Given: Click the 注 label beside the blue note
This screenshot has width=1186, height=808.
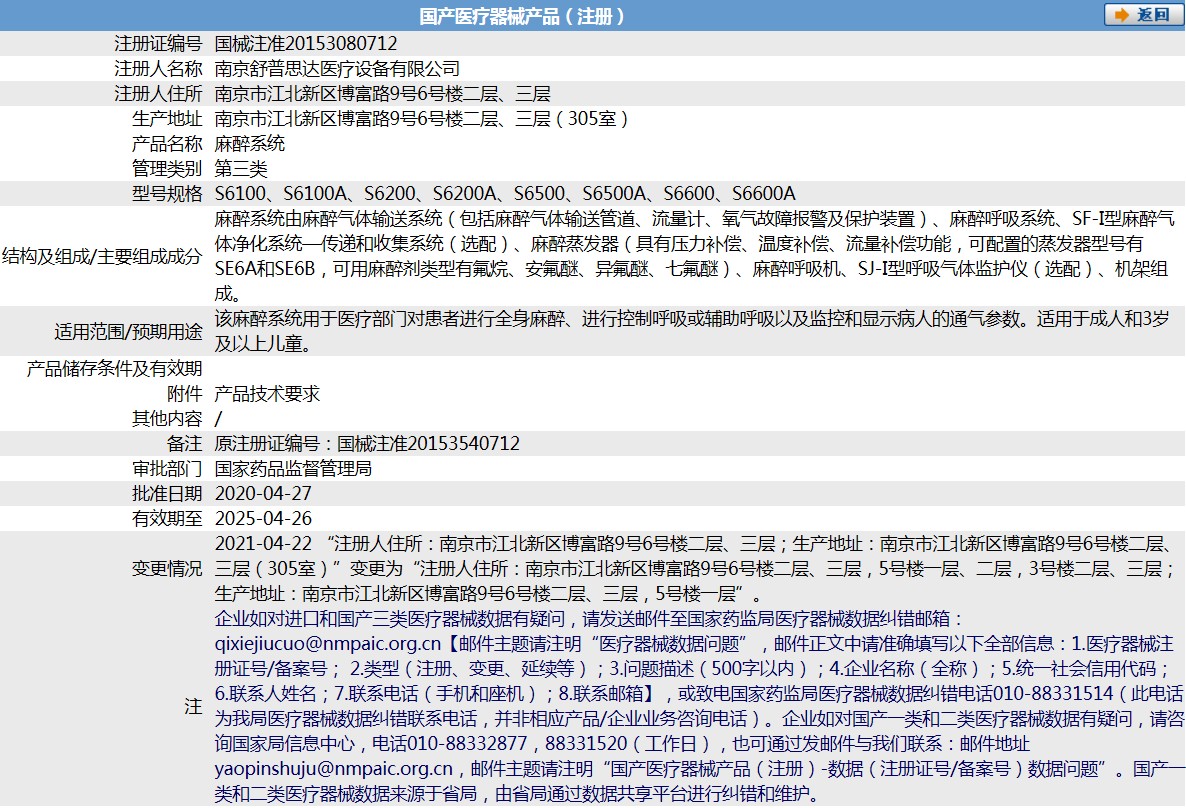Looking at the screenshot, I should point(194,706).
